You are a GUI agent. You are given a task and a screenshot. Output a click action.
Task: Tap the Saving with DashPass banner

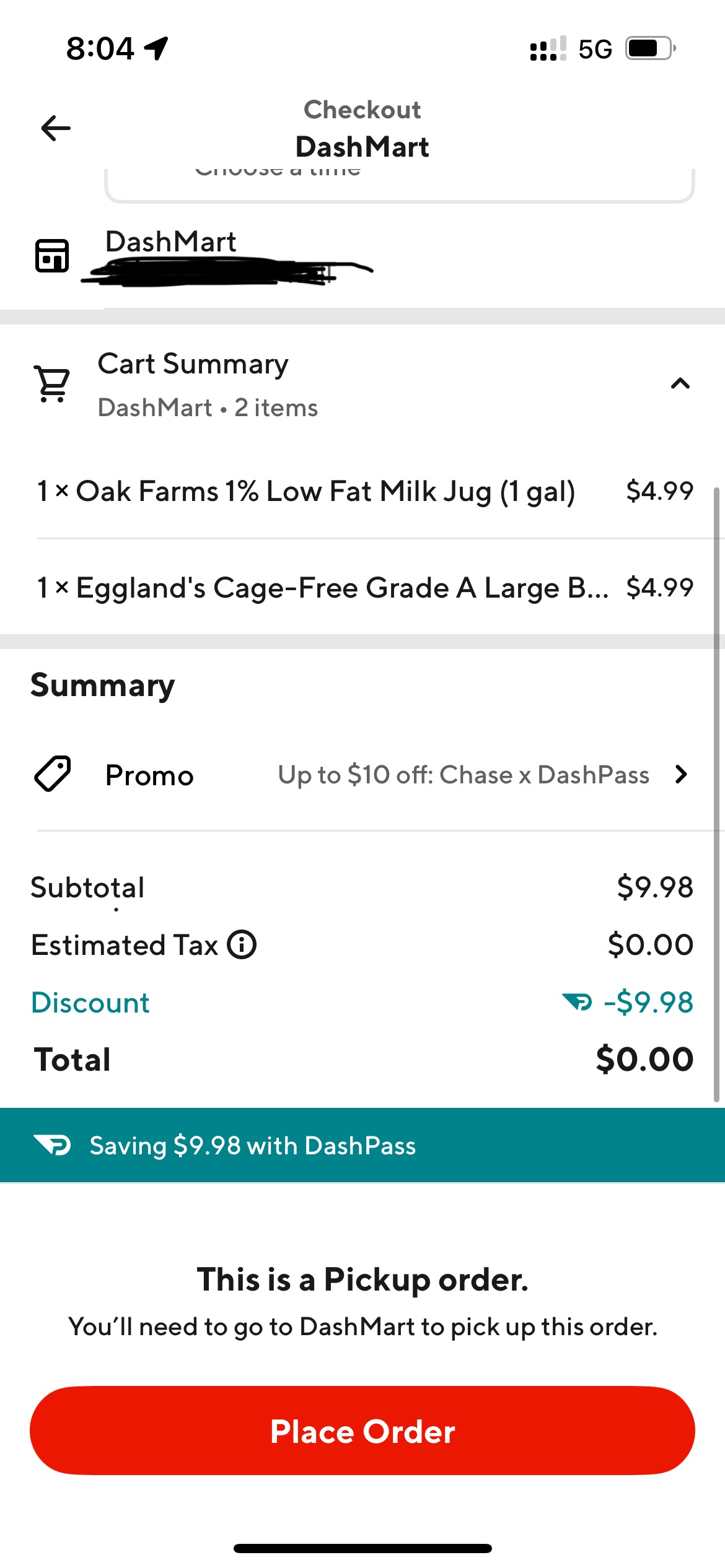coord(362,1146)
